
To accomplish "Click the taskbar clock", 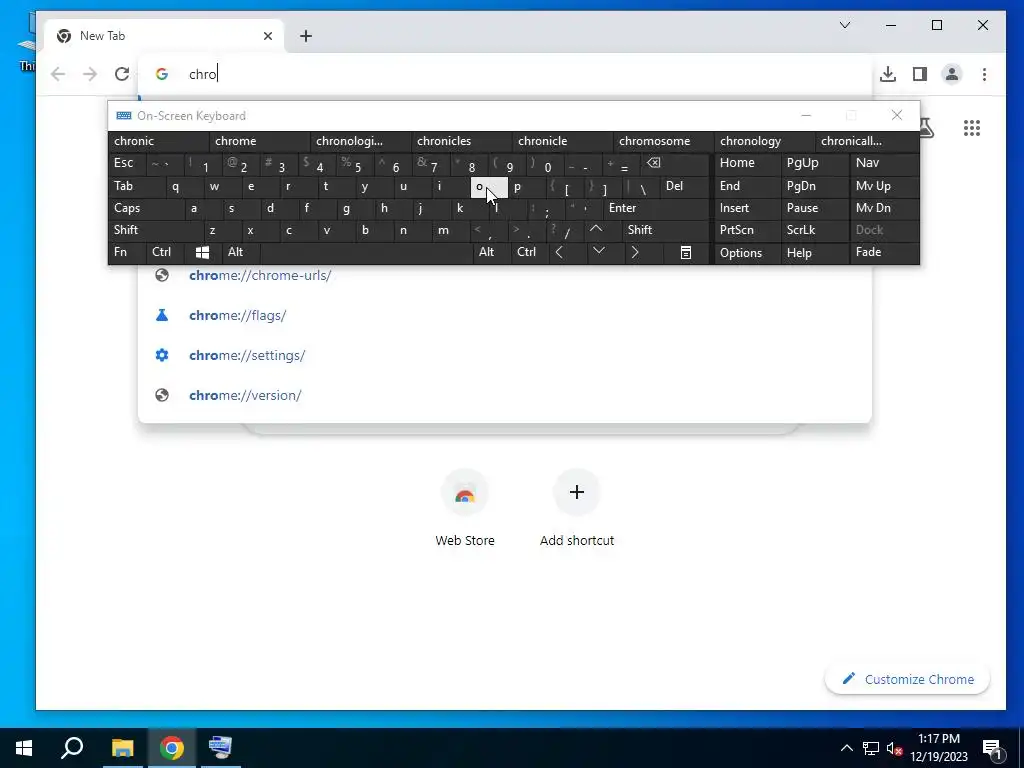I will 938,748.
